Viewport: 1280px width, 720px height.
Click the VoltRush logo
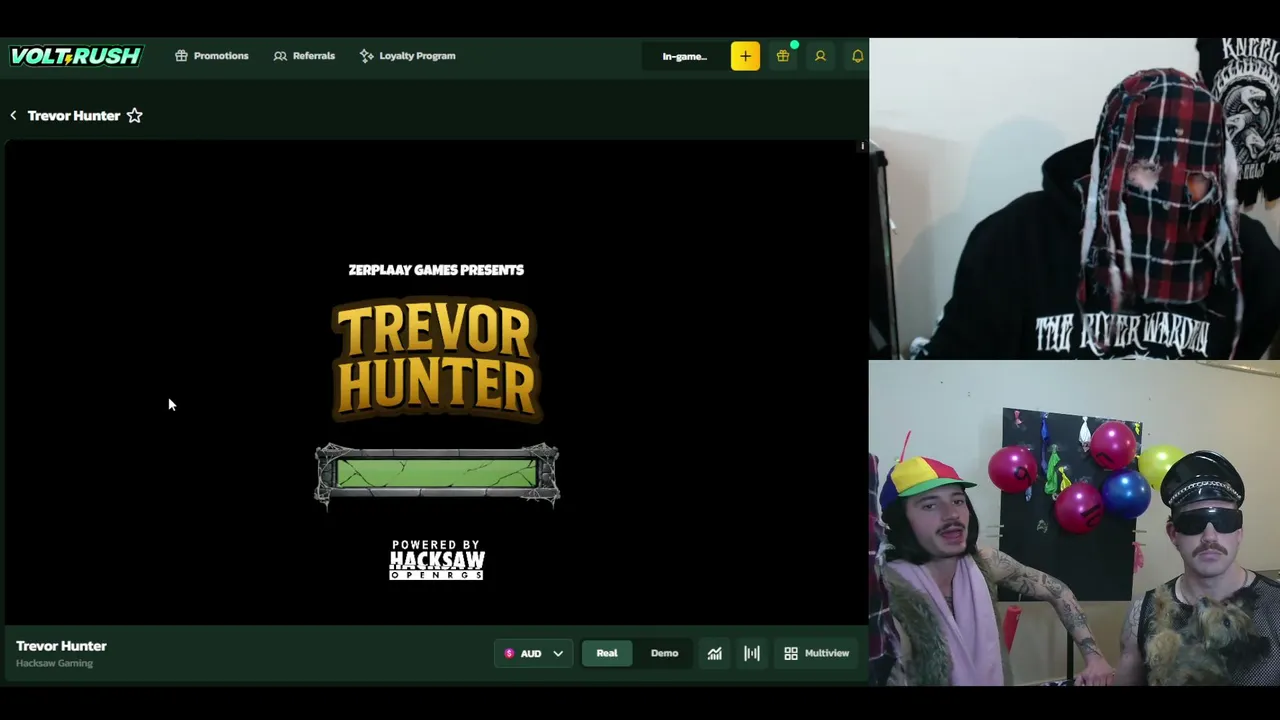[x=76, y=56]
